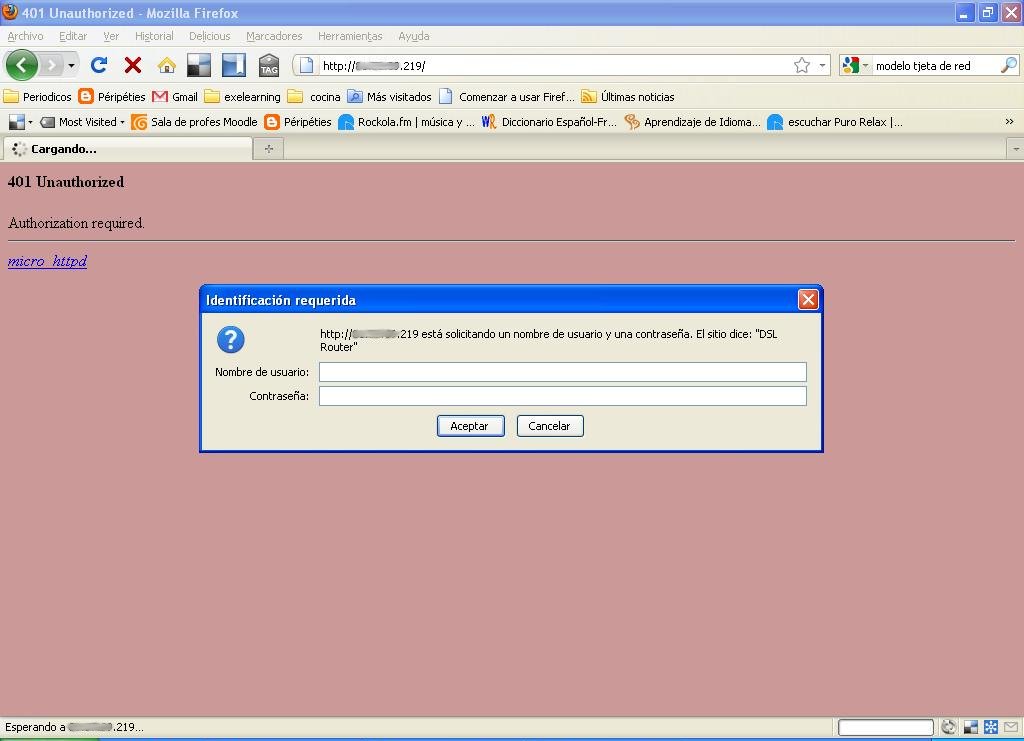Click the Delicious TAG toolbar icon
The width and height of the screenshot is (1024, 741).
268,65
